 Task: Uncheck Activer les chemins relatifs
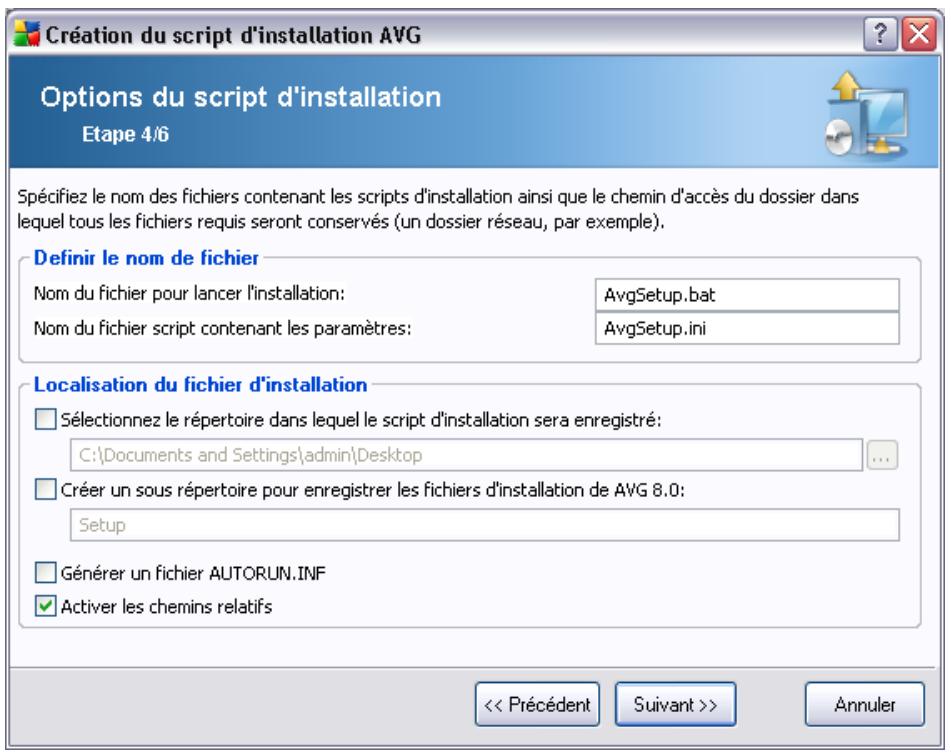coord(45,606)
